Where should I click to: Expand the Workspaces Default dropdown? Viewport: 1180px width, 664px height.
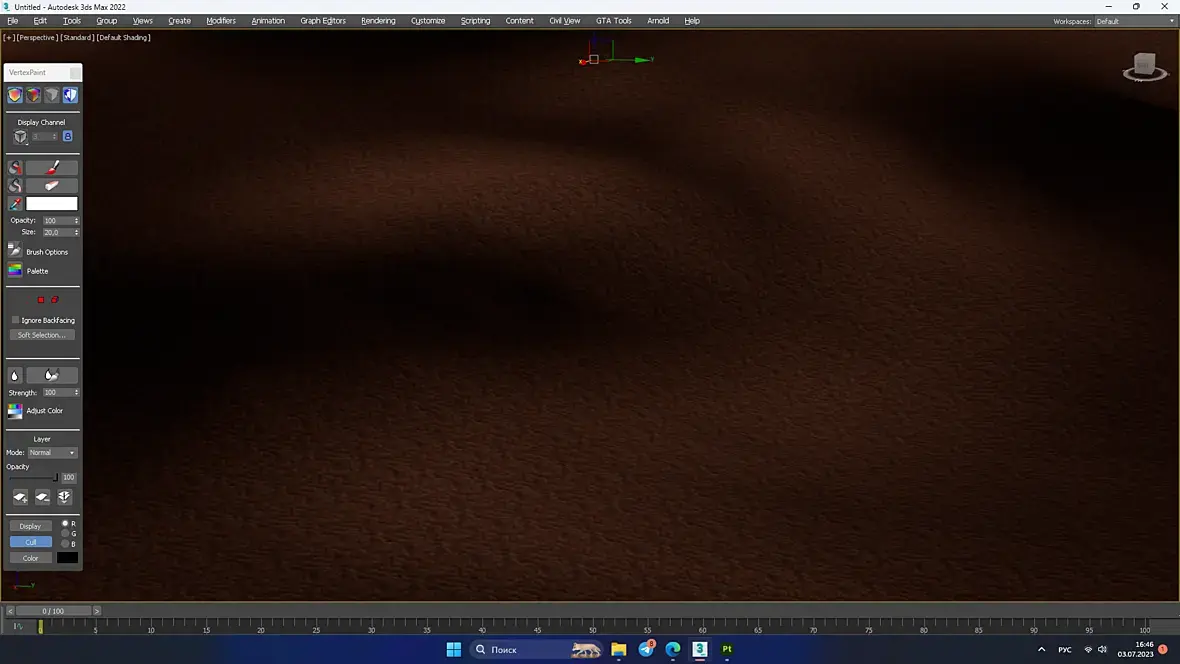[1134, 21]
